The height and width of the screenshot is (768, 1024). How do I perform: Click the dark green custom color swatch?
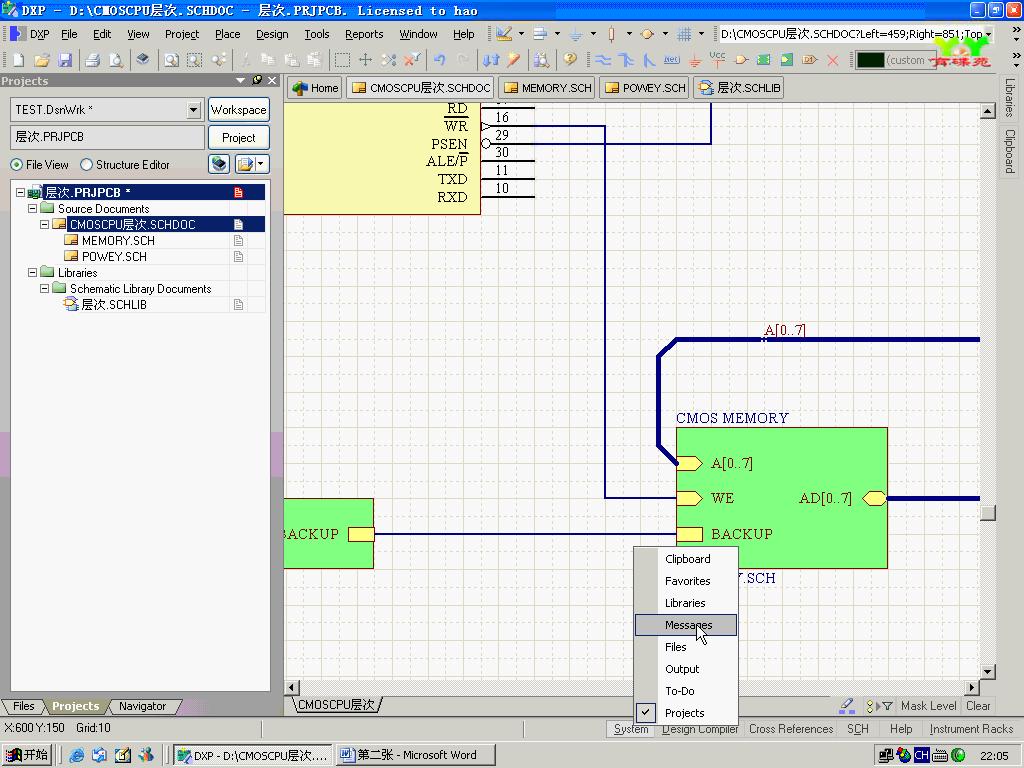tap(870, 60)
